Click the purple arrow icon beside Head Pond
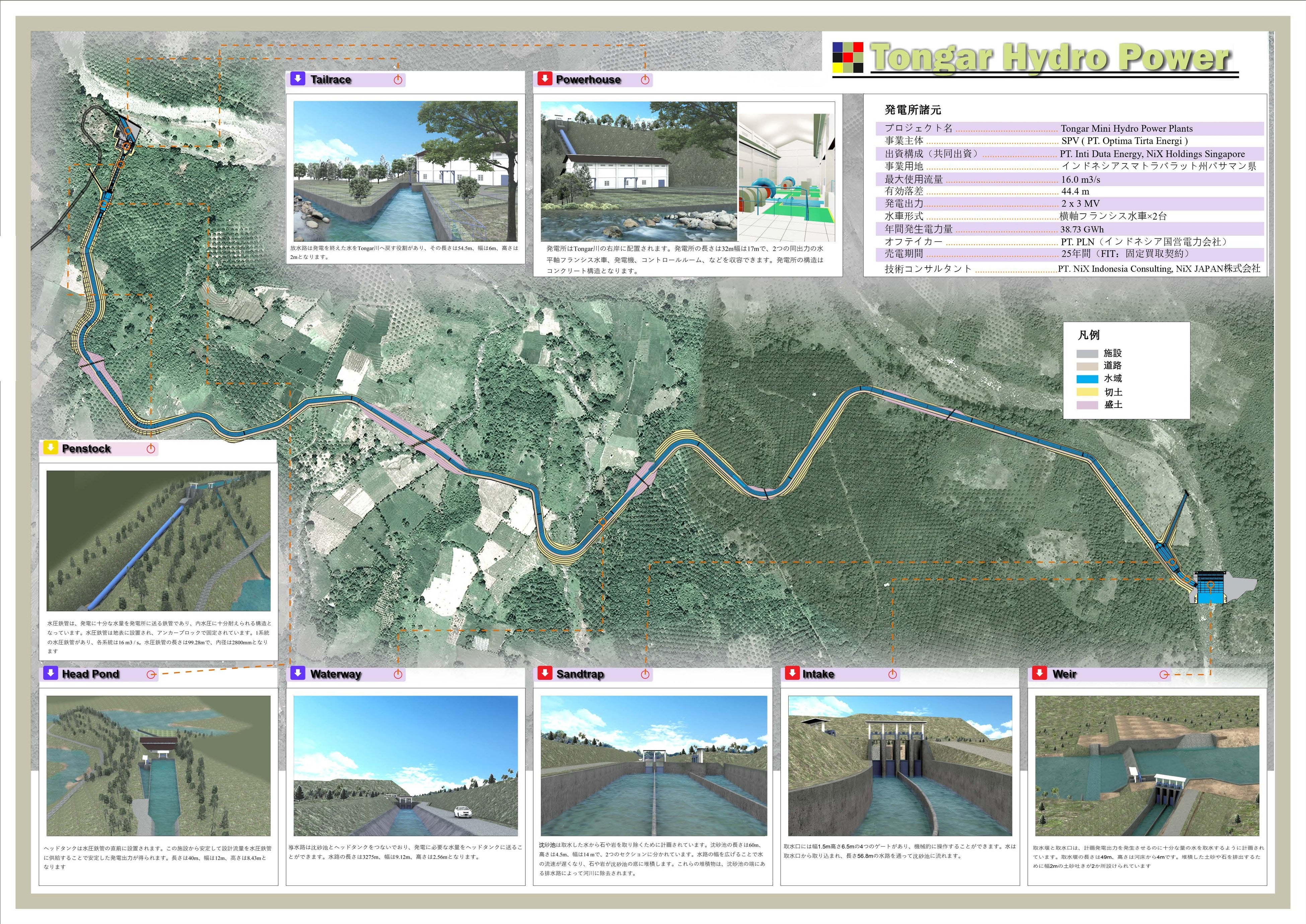Image resolution: width=1306 pixels, height=924 pixels. (x=51, y=673)
